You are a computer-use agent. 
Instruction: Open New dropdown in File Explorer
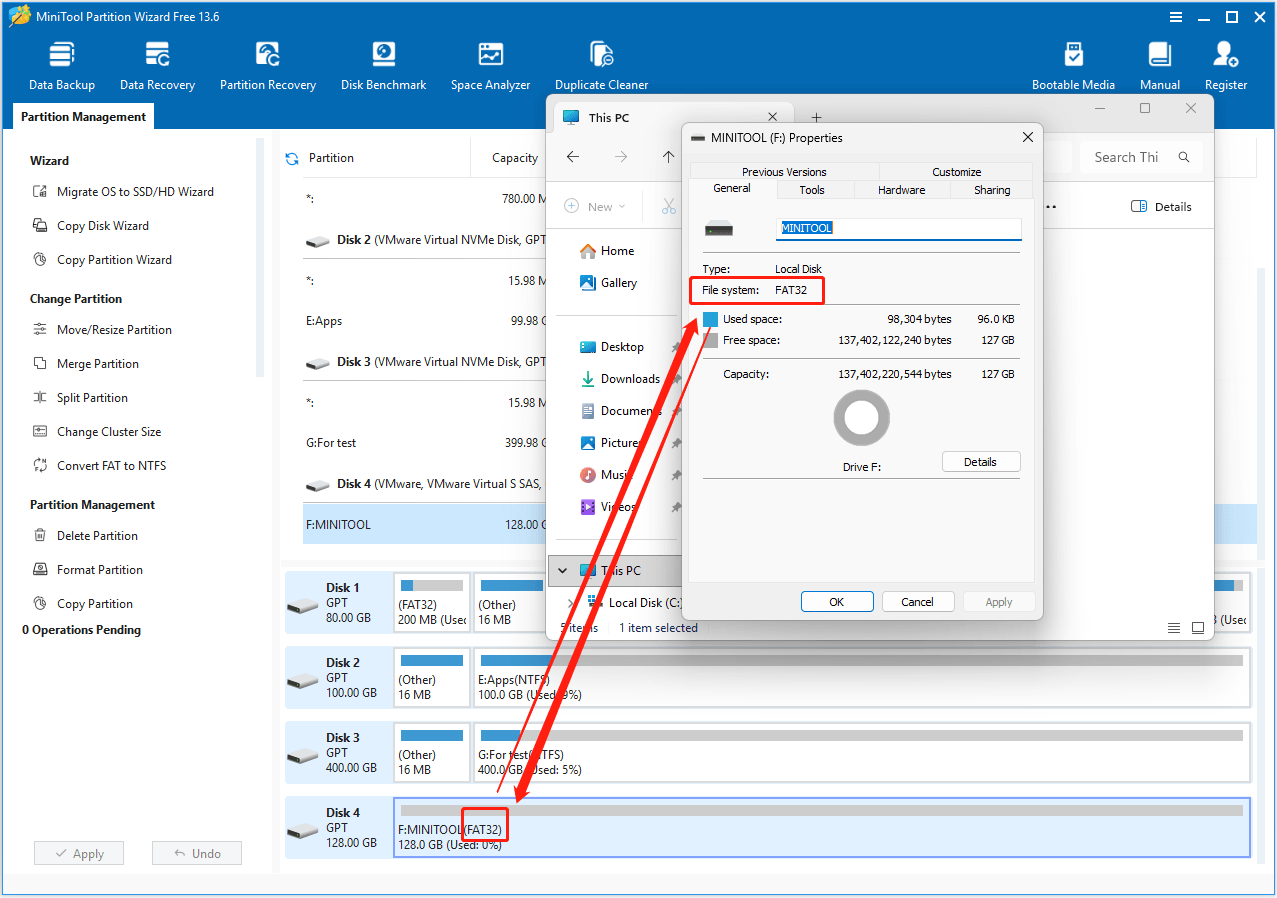coord(595,207)
